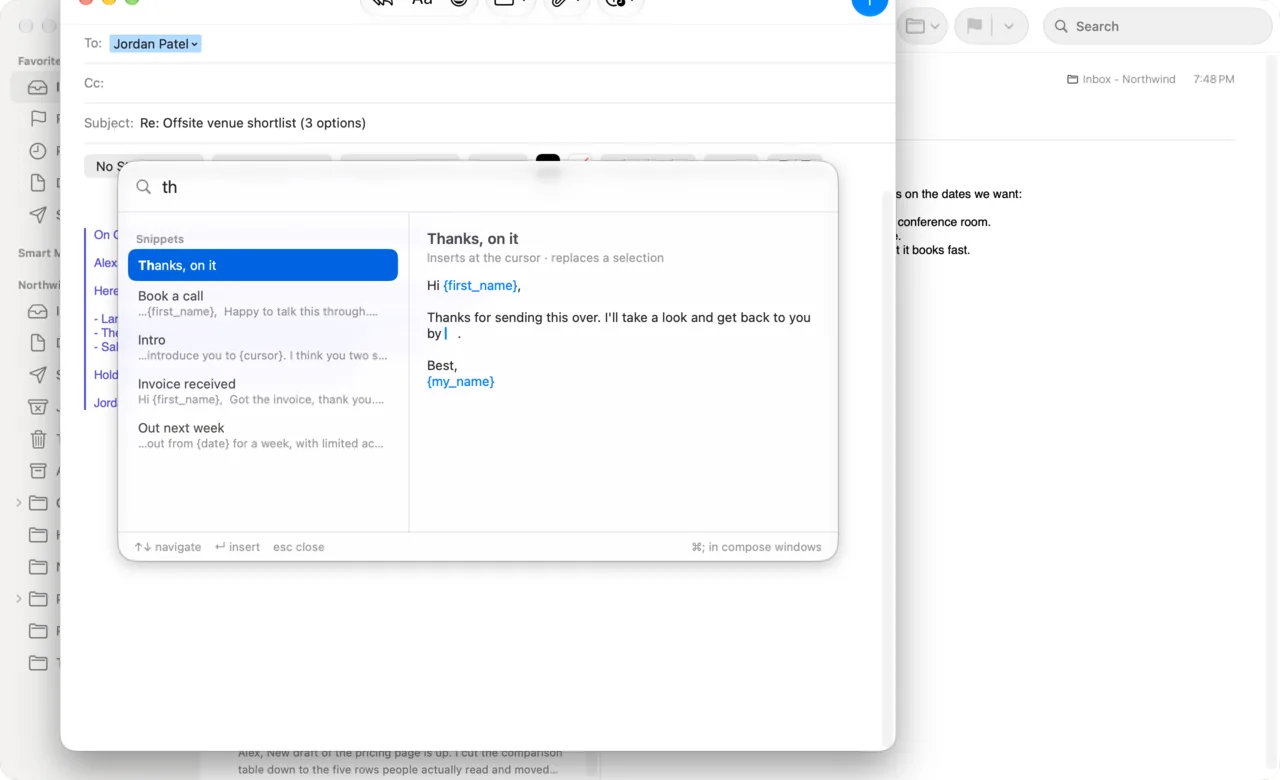This screenshot has width=1280, height=780.
Task: Open the dropdown arrow next to the Flag button
Action: [x=1009, y=27]
